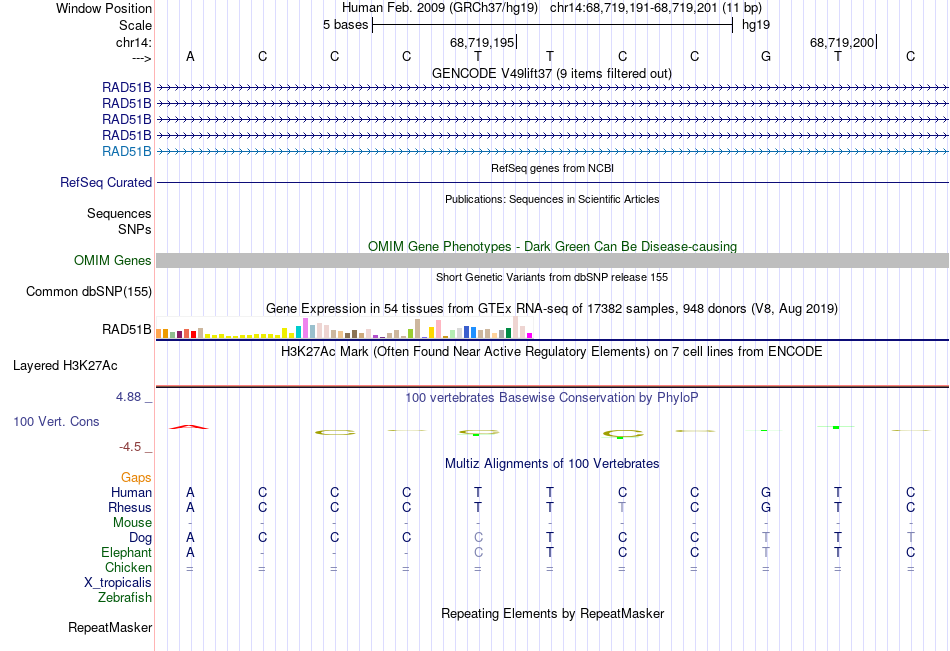
Task: Click the OMIM Gene Phenotypes green title
Action: pos(552,246)
